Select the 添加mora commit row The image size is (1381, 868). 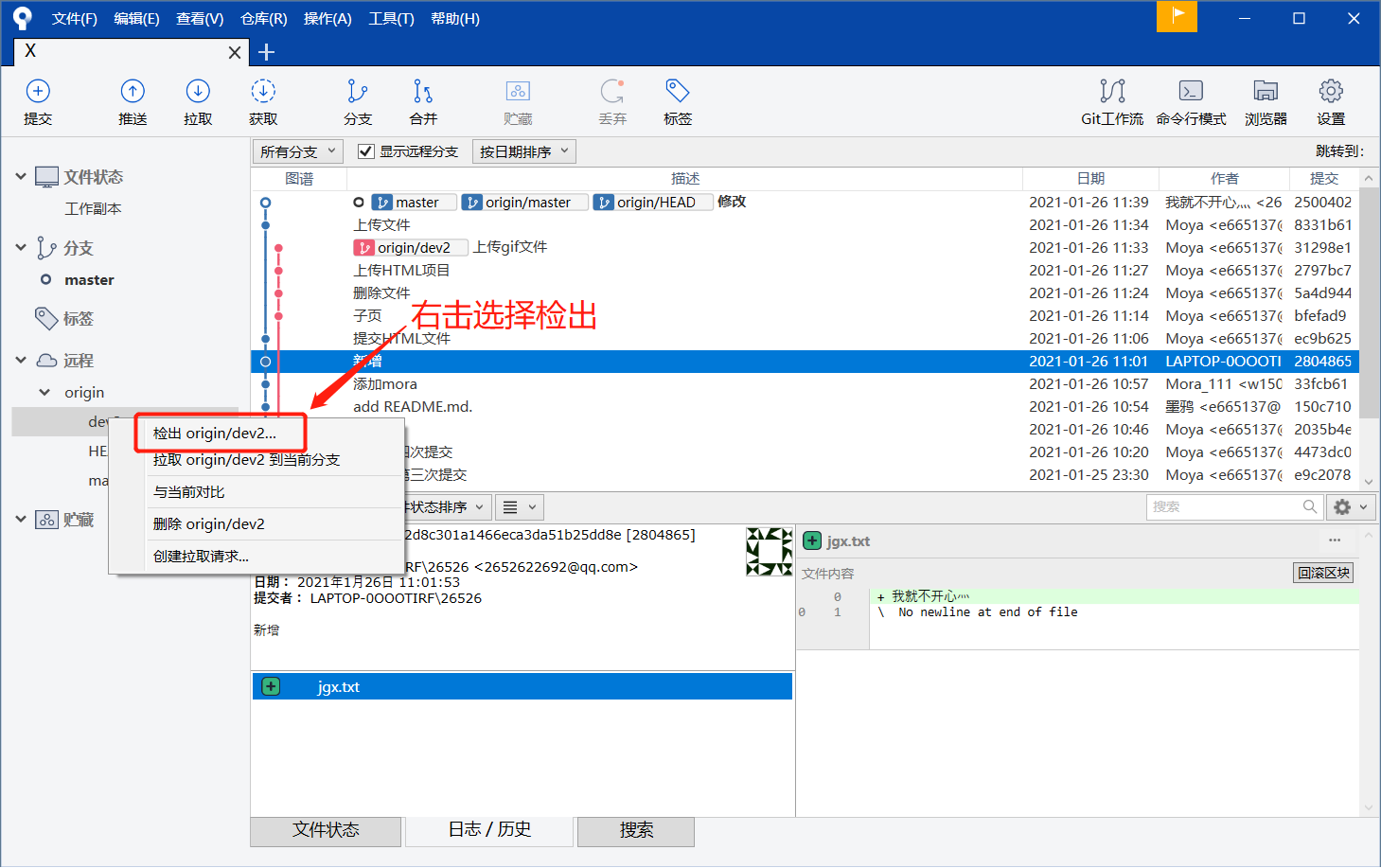(805, 384)
